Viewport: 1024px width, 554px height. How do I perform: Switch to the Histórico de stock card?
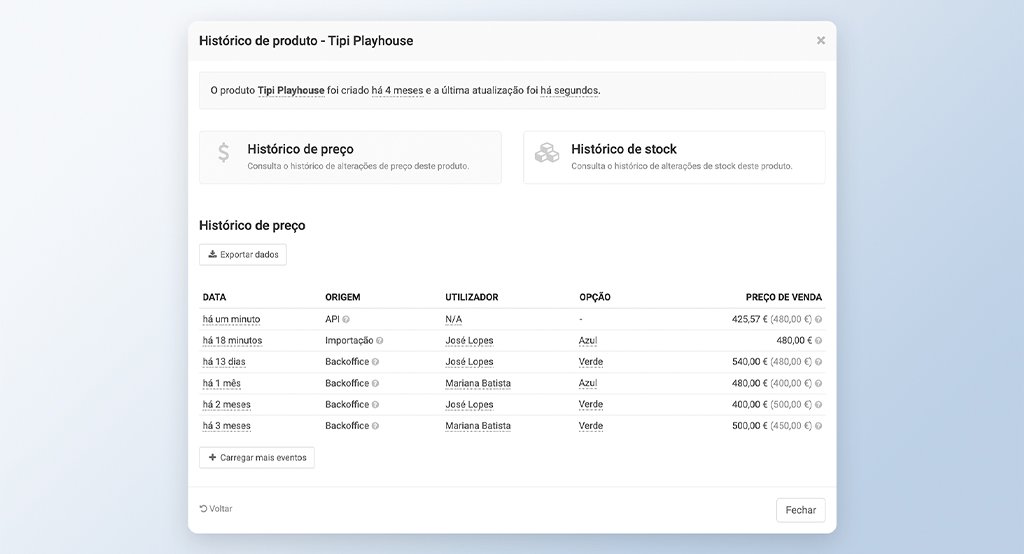tap(674, 157)
